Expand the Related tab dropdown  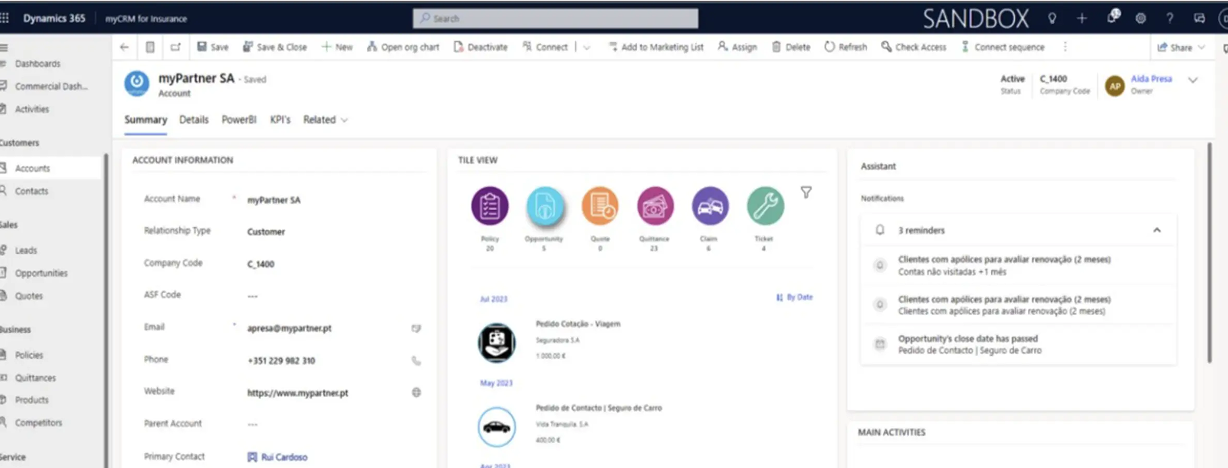tap(326, 120)
